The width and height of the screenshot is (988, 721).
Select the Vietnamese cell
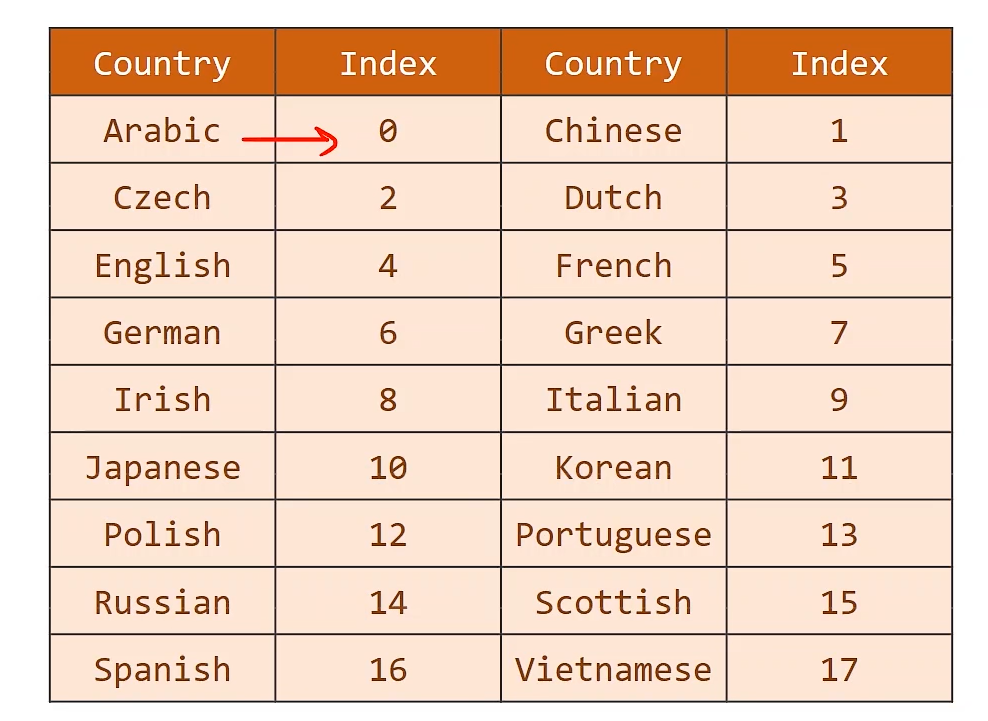click(x=613, y=670)
